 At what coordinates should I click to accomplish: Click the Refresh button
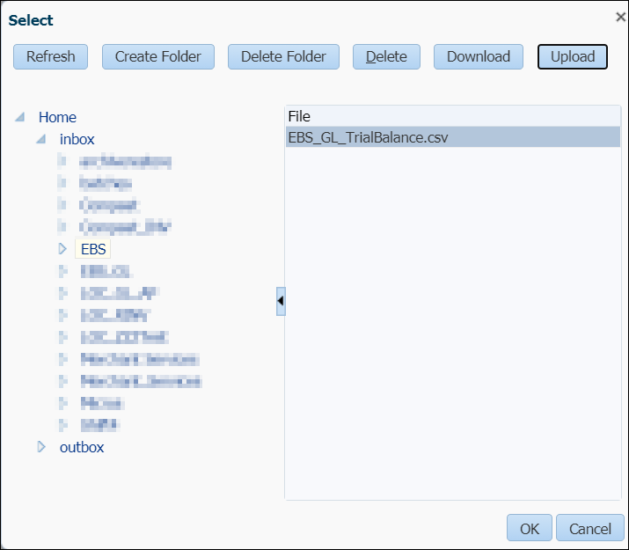(x=51, y=57)
